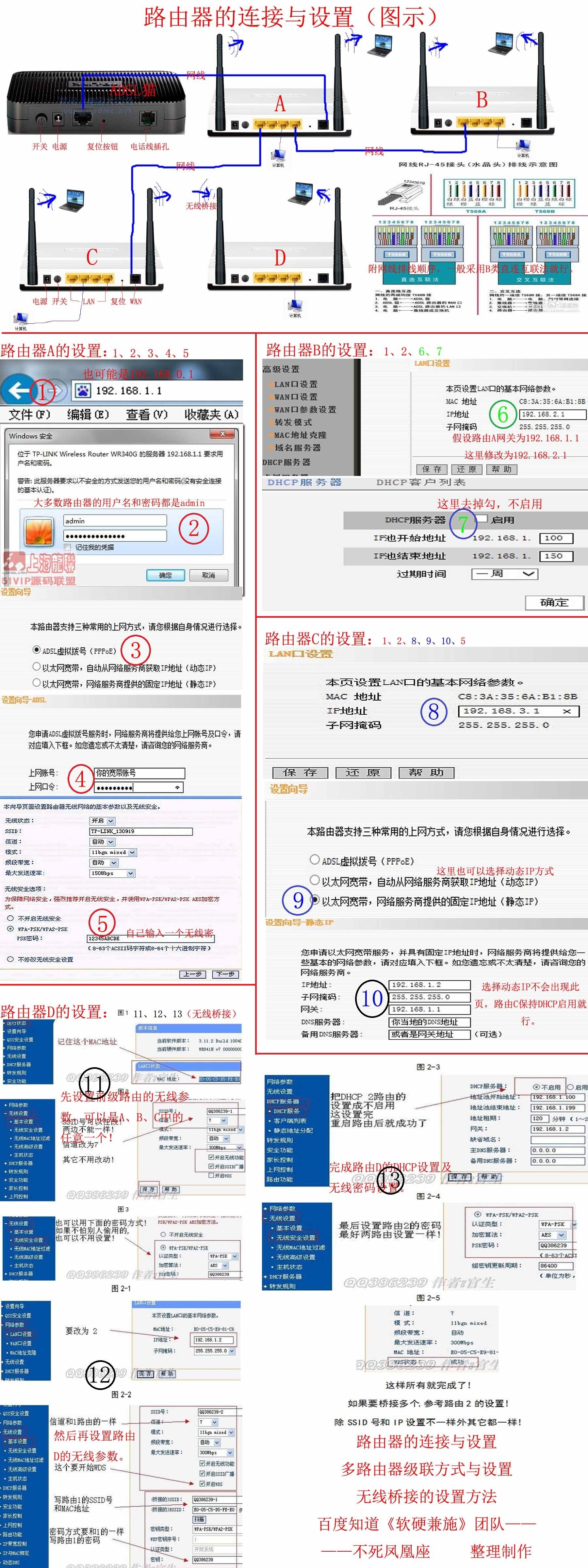588x1568 pixels.
Task: Open the 过期时间 一周 dropdown
Action: pos(504,574)
